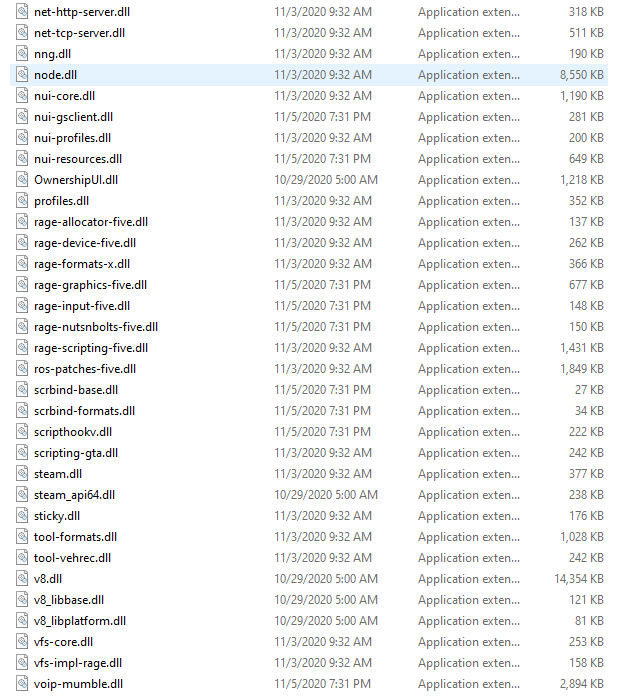Click the rage-formats-x.dll icon
Viewport: 619px width, 700px height.
pos(22,263)
